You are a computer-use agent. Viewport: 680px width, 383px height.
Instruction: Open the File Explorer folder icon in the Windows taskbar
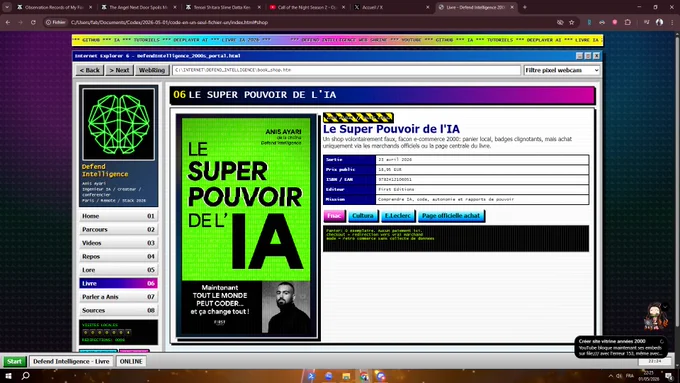346,376
